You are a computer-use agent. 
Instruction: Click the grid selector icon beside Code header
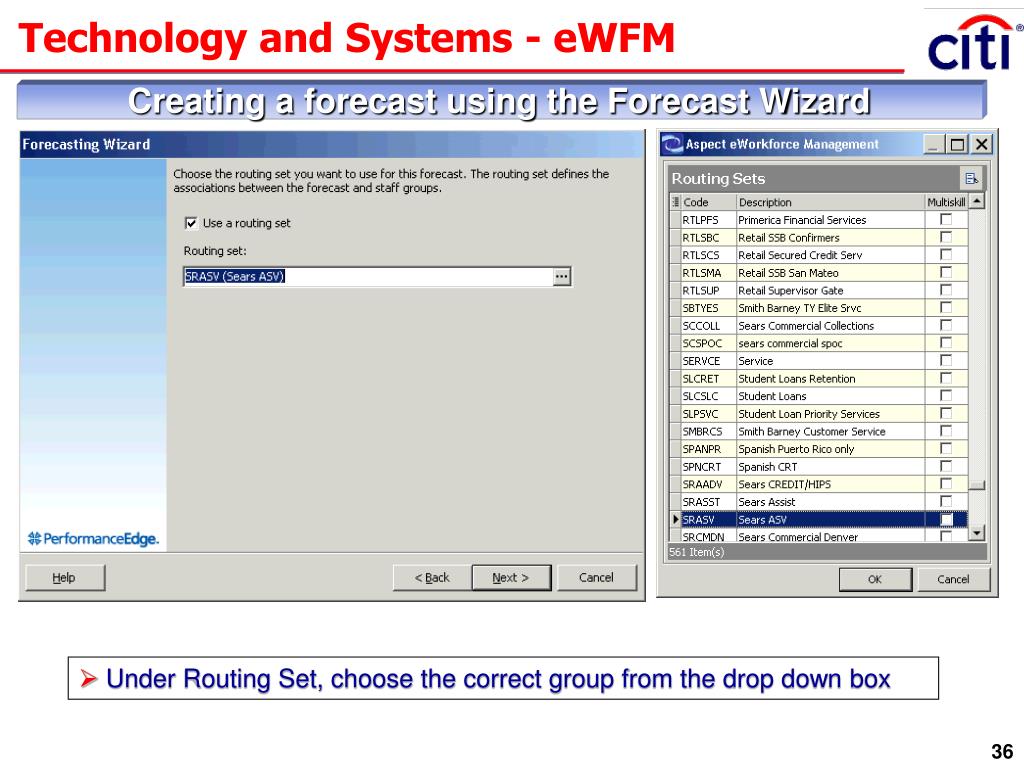pyautogui.click(x=676, y=202)
